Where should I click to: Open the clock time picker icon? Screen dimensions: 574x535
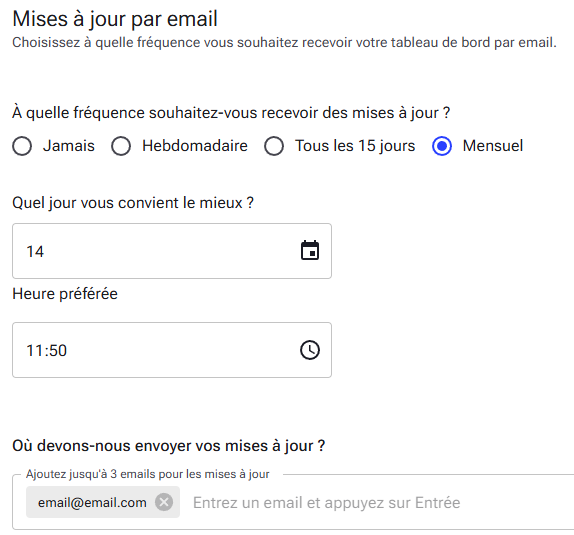(x=310, y=350)
